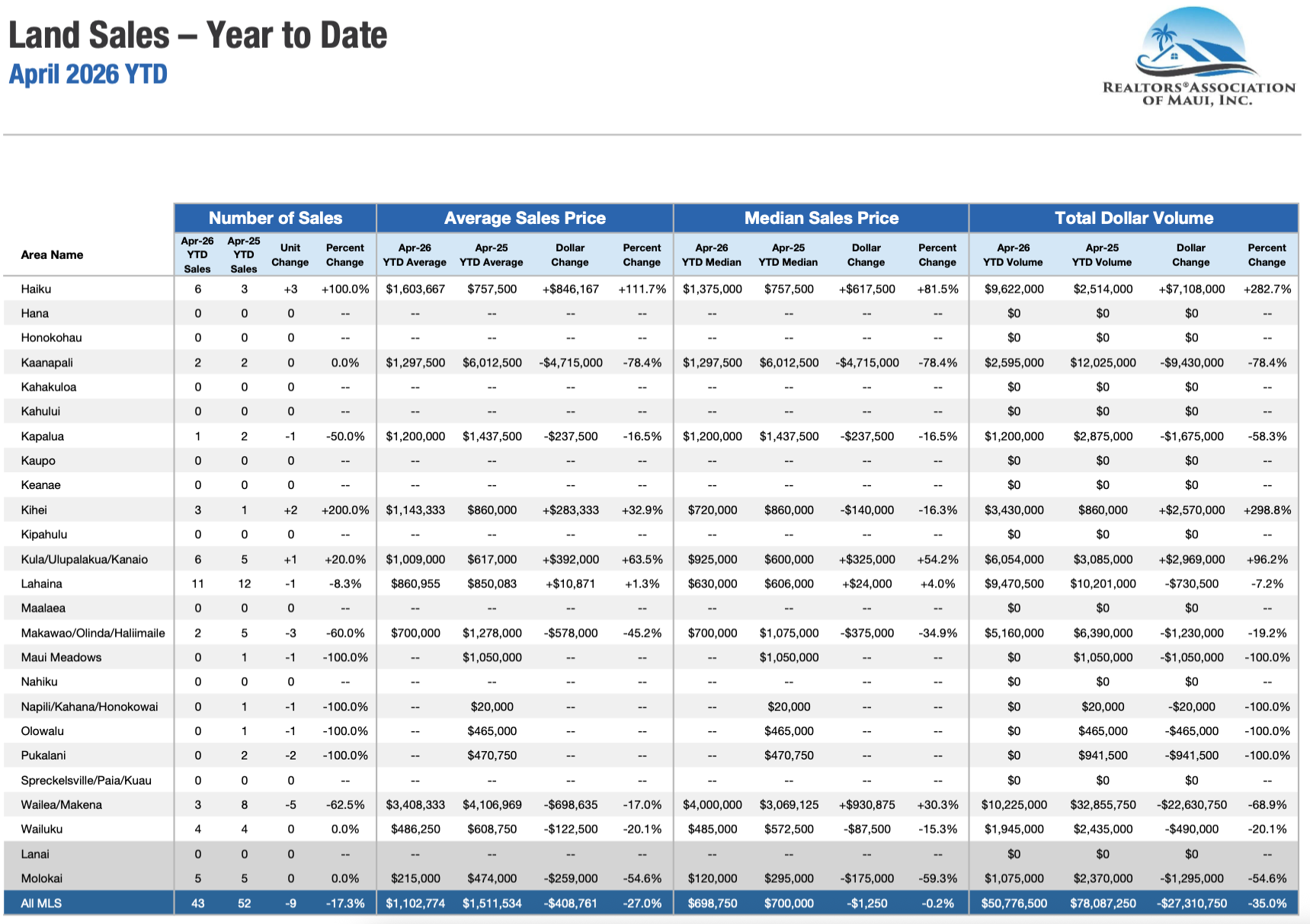Click Kihei's Apr-26 volume '$3,430,000'
The height and width of the screenshot is (924, 1310).
point(1013,510)
